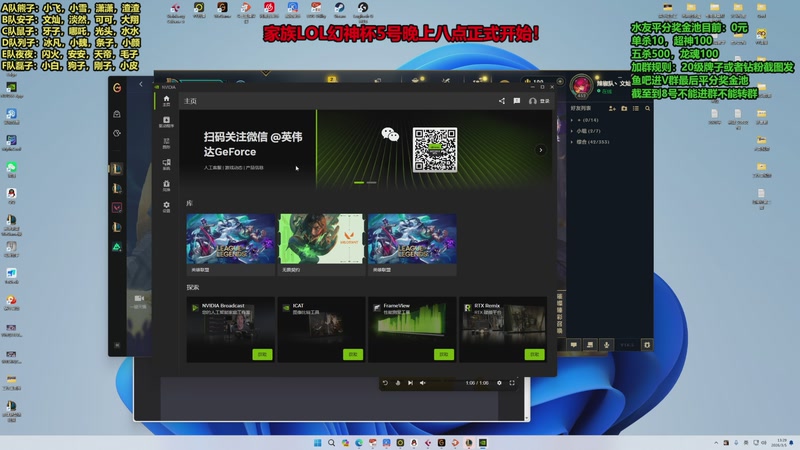Mute video with speaker icon
The image size is (800, 450).
click(x=422, y=383)
